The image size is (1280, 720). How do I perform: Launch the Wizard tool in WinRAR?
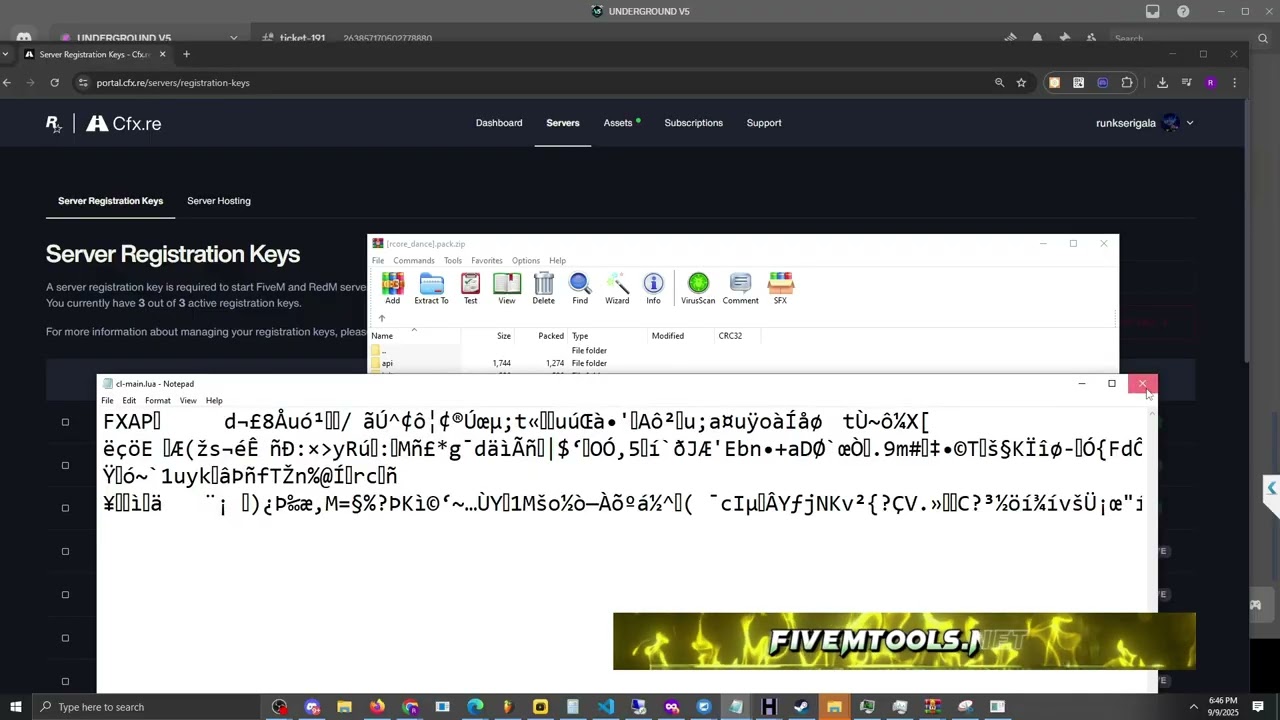coord(617,288)
